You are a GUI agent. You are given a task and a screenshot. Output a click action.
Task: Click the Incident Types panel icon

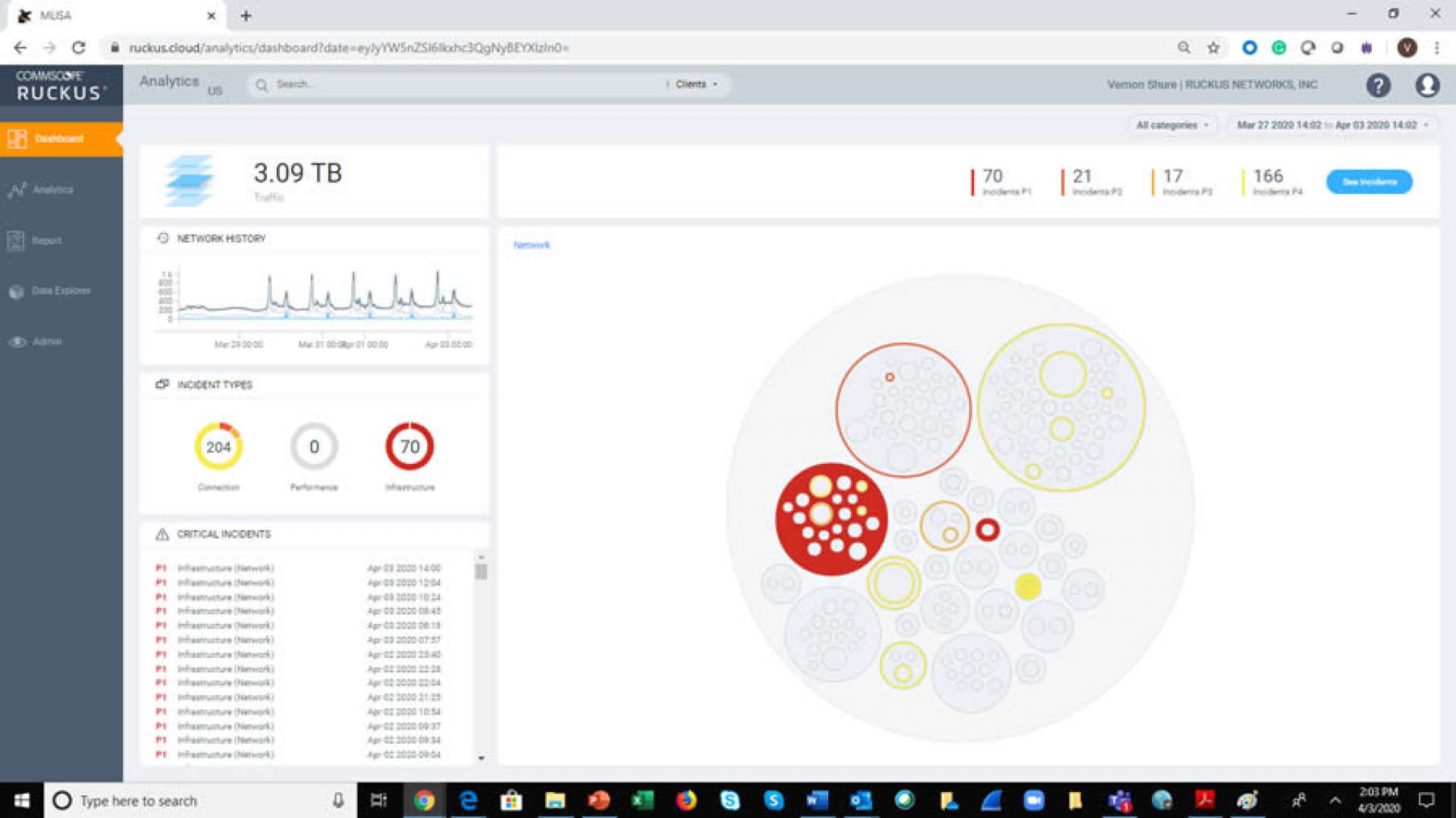(x=162, y=384)
